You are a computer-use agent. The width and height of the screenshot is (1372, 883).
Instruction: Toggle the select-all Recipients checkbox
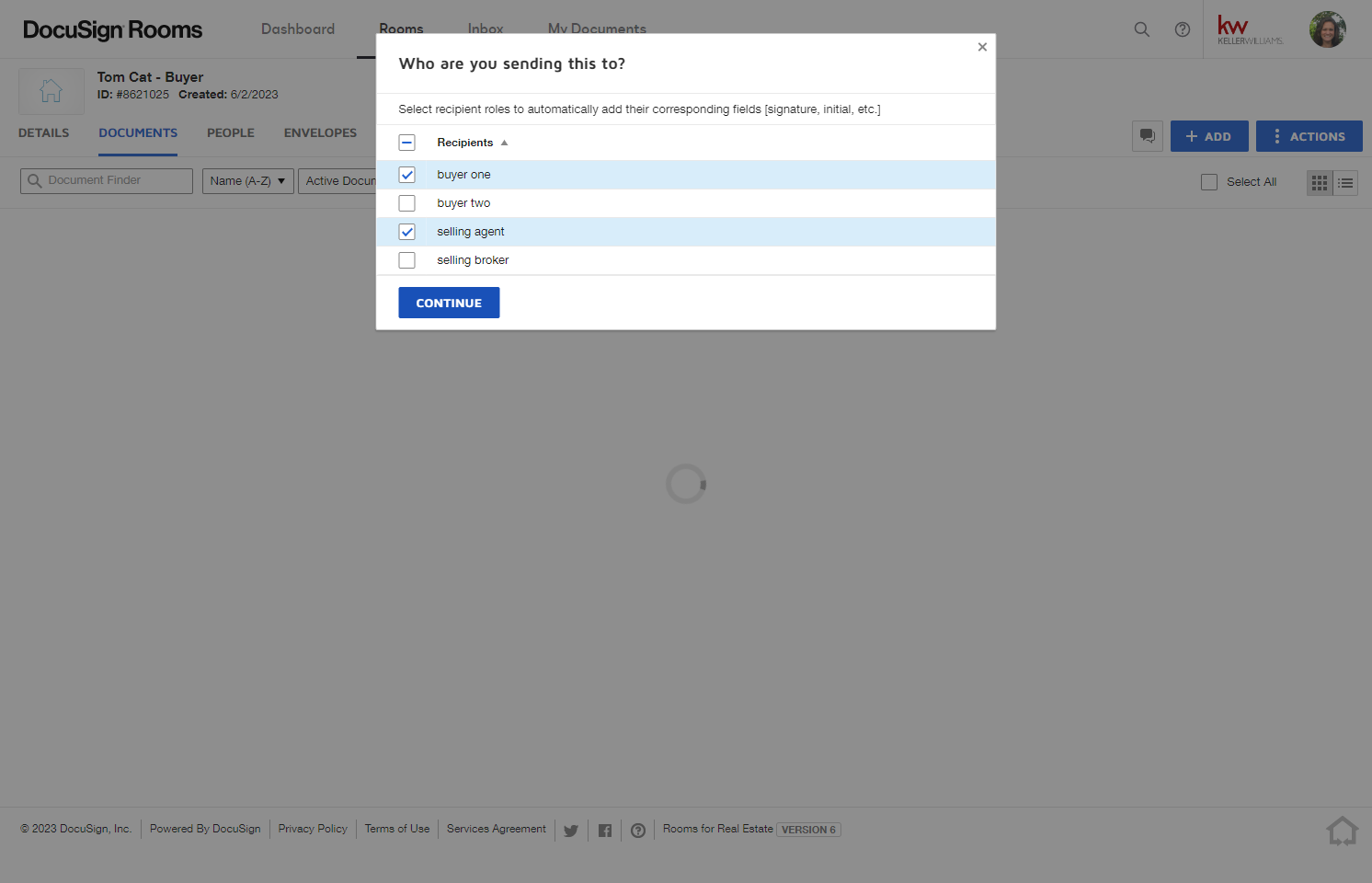[407, 143]
